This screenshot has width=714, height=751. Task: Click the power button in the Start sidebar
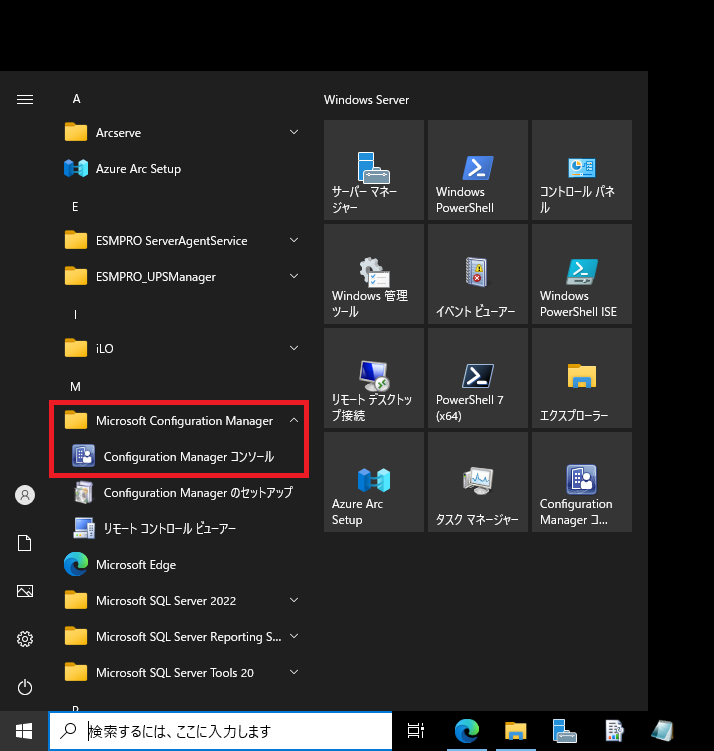tap(26, 687)
